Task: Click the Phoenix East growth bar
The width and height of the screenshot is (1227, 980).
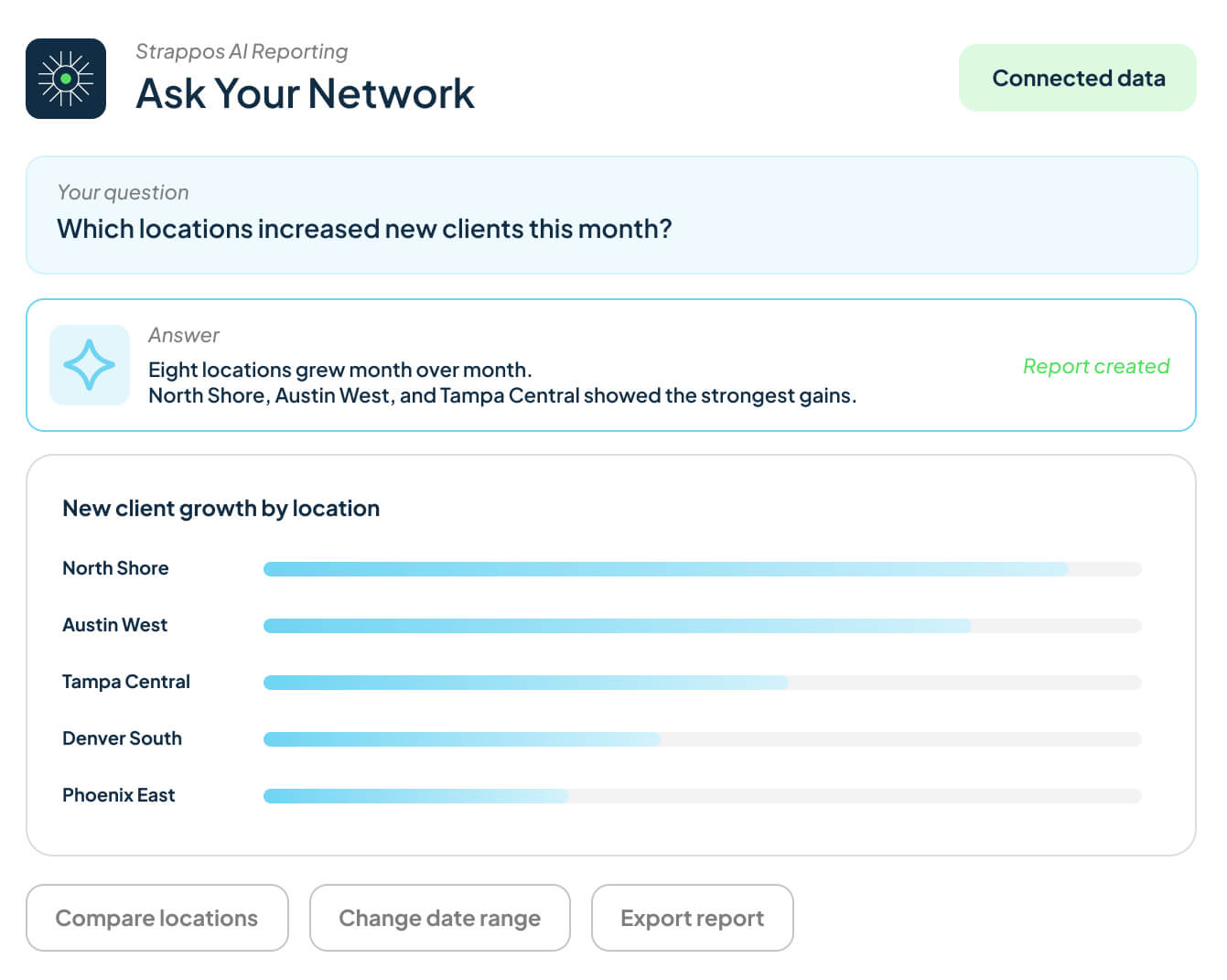Action: [x=703, y=796]
